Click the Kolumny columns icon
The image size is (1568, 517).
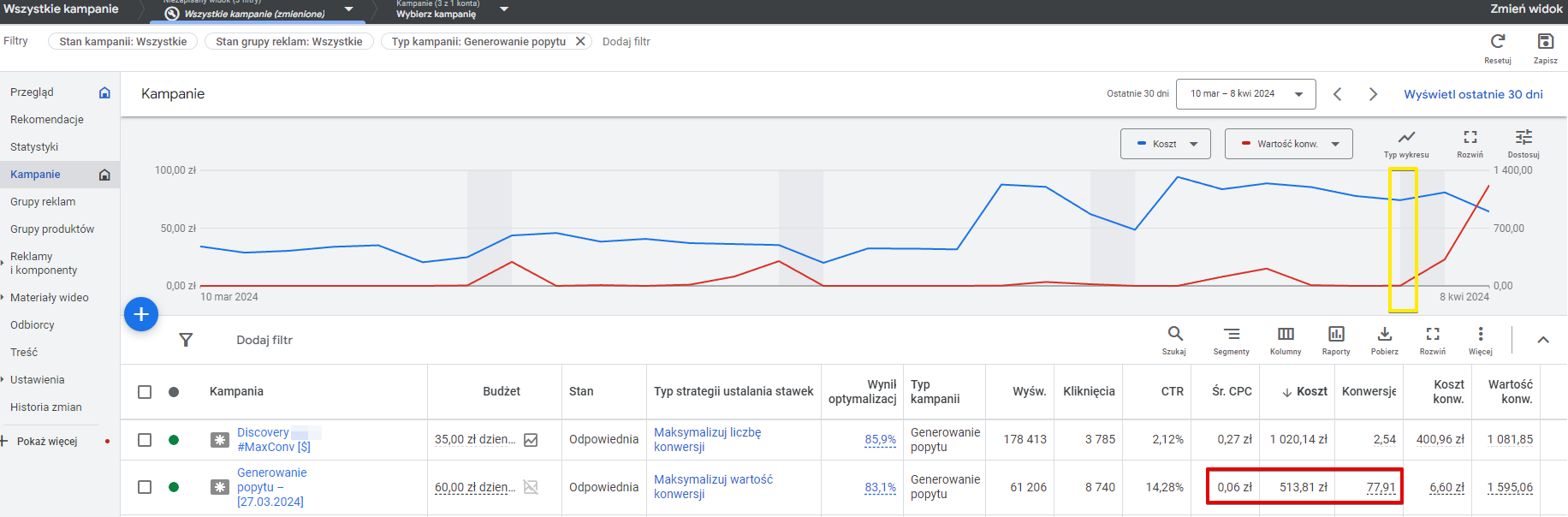click(x=1286, y=334)
